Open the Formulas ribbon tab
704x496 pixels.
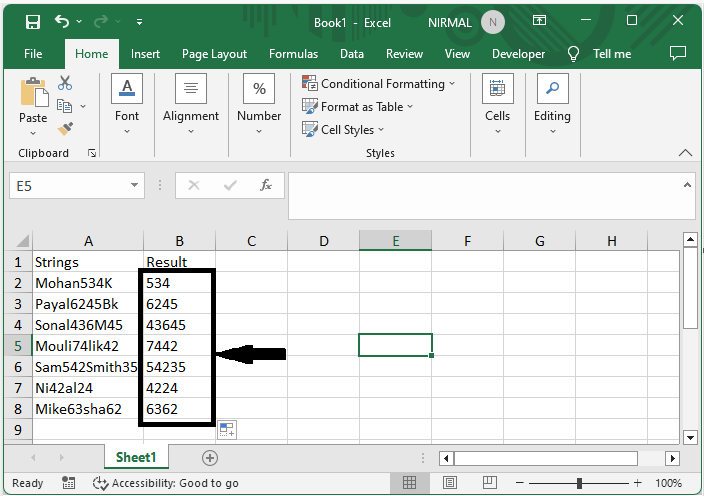tap(293, 54)
